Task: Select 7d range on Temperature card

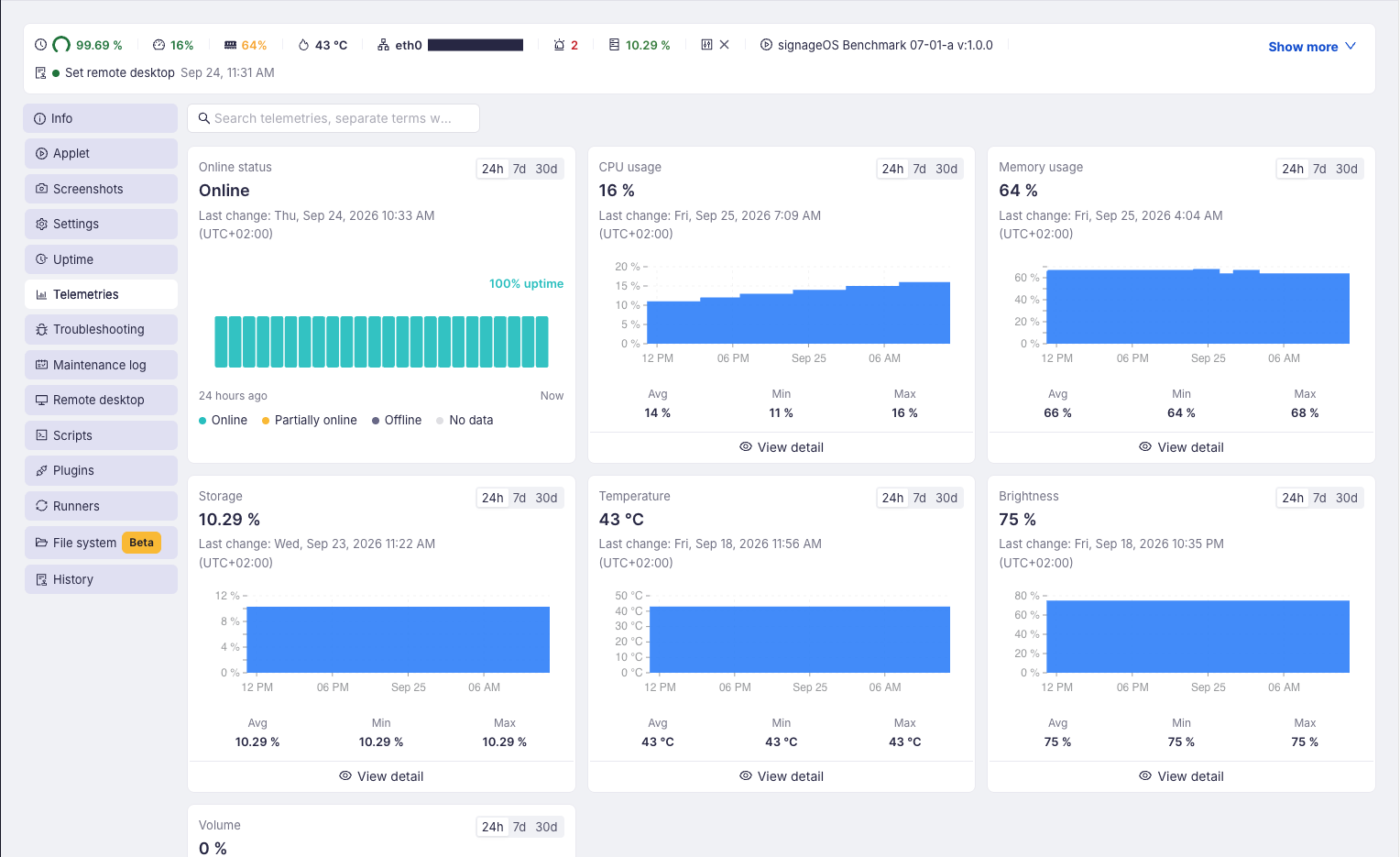Action: 919,498
